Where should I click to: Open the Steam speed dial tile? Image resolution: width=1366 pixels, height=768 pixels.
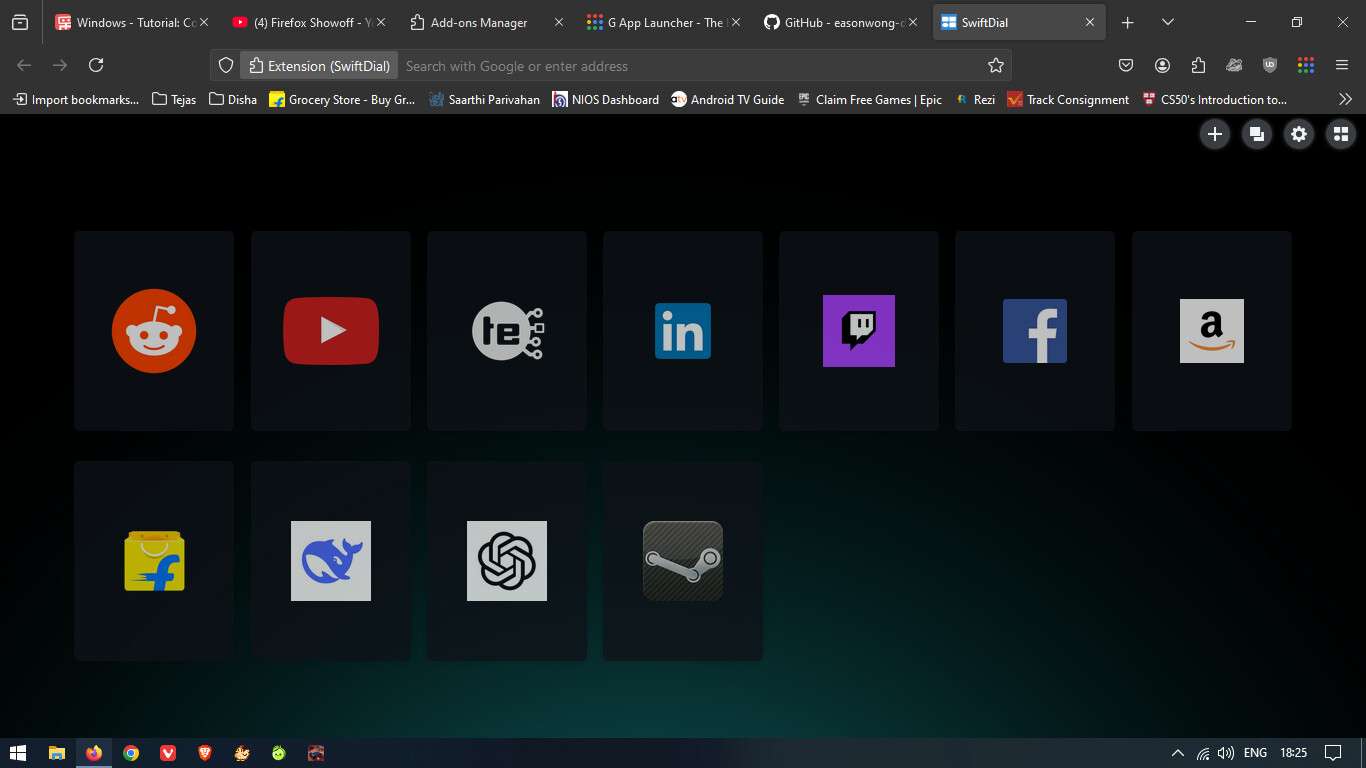pos(683,561)
